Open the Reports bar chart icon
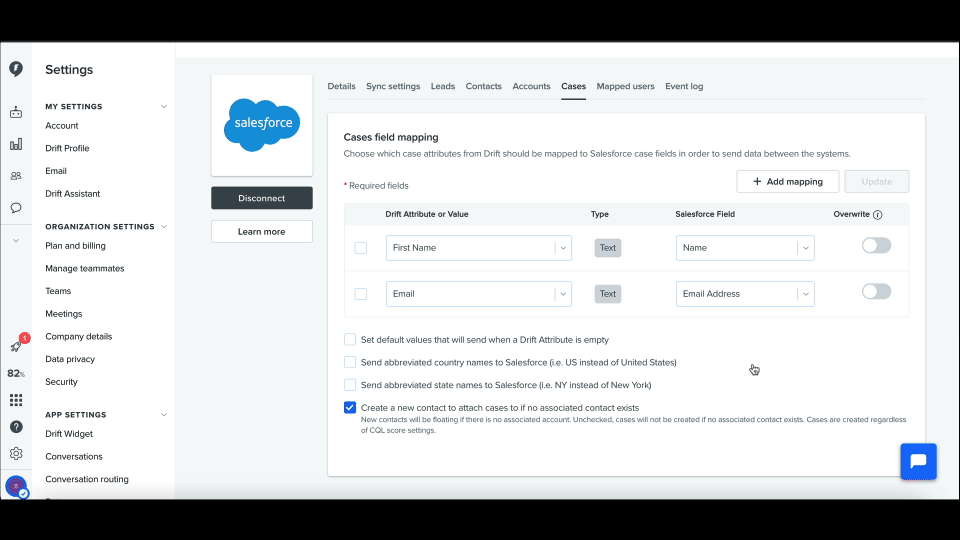This screenshot has width=960, height=540. click(x=16, y=144)
